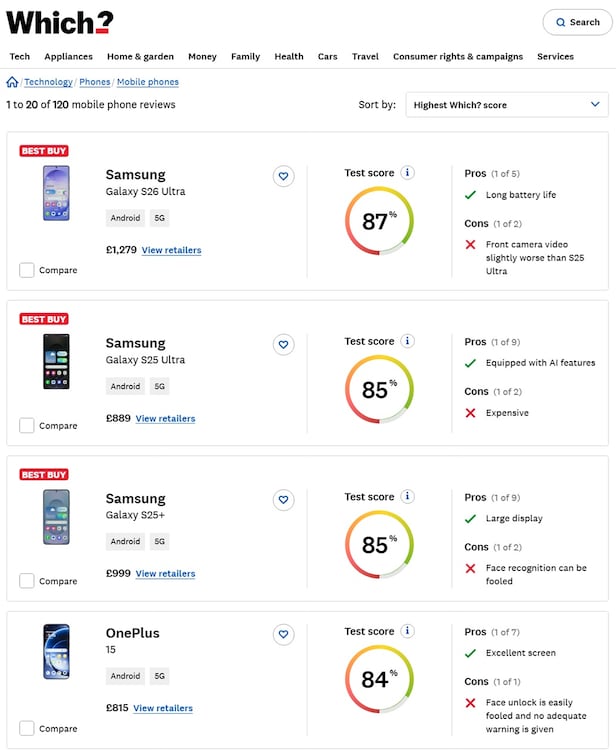Open the Samsung Galaxy S25+ phone thumbnail
616x756 pixels.
[x=57, y=516]
